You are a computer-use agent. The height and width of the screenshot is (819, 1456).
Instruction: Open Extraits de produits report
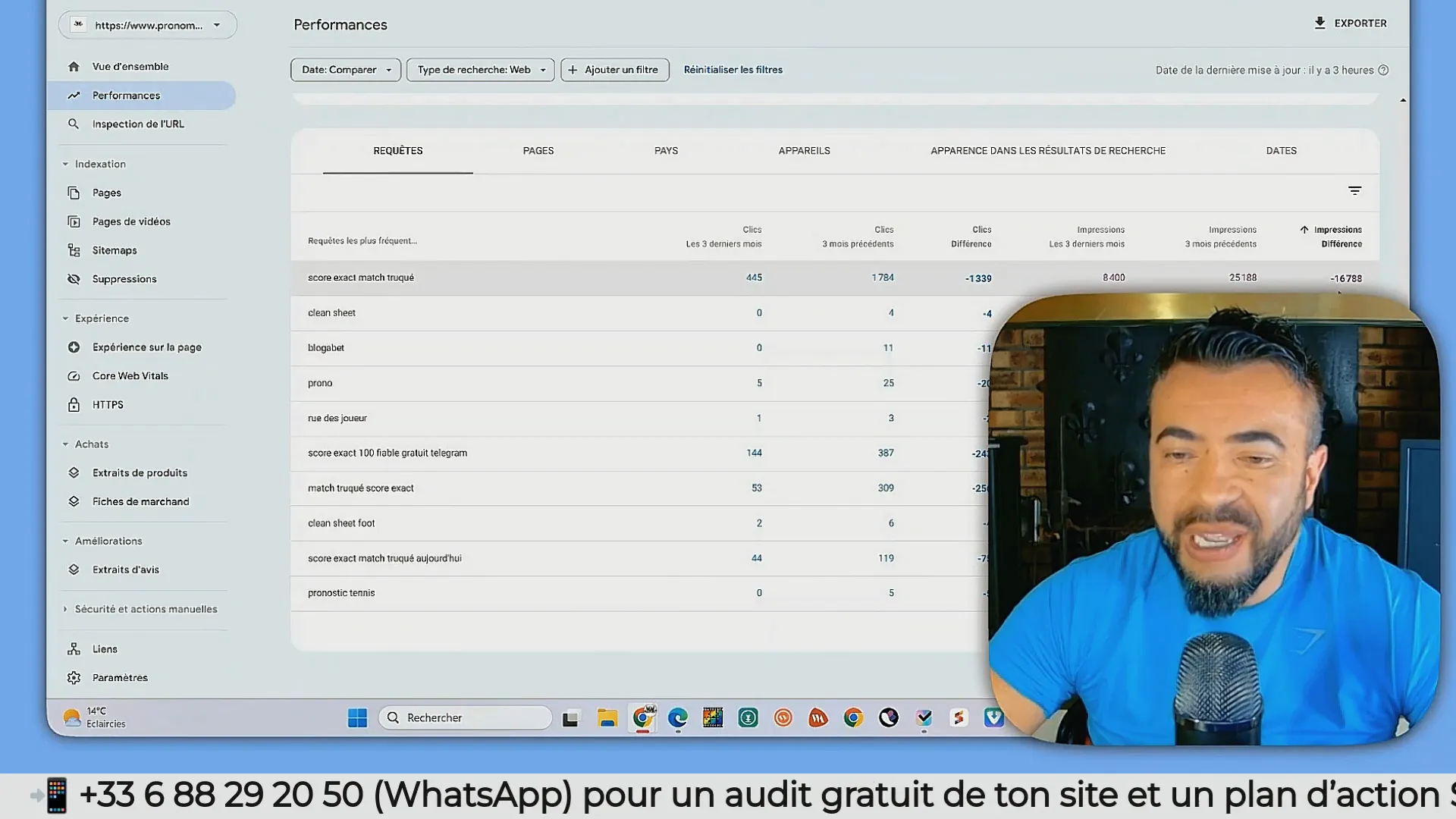point(139,473)
